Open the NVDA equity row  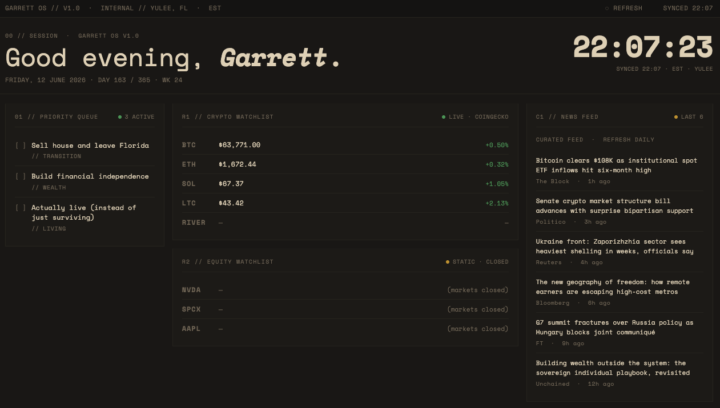tap(345, 290)
